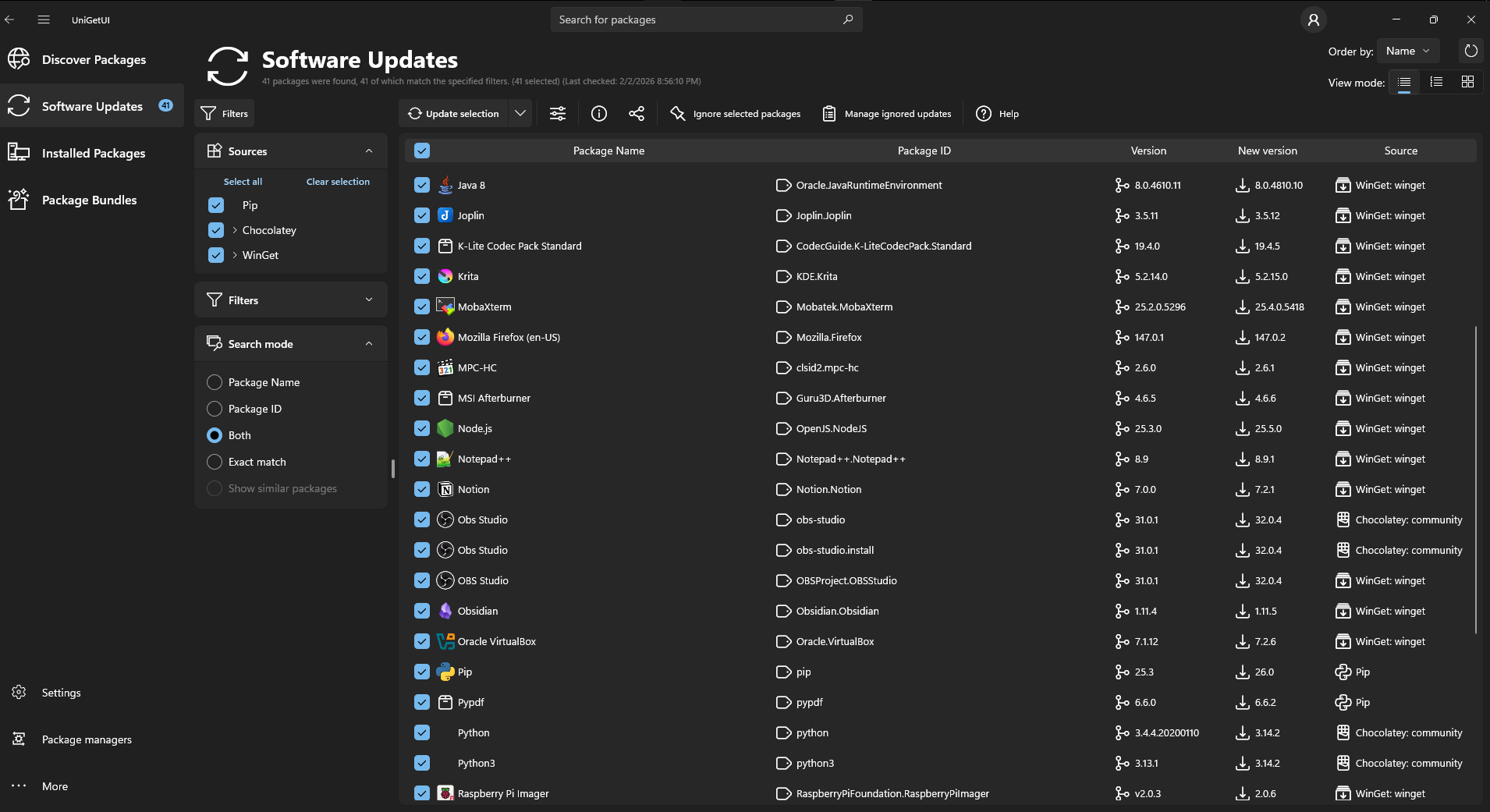Sort by Package Name column header

point(608,151)
